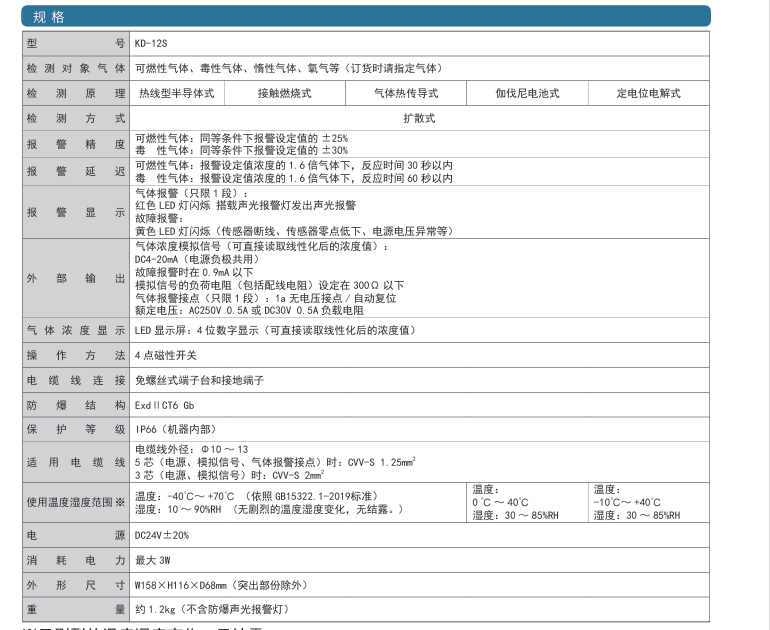Select the 可燃性气体、毒性气体 target gas text
Viewport: 770px width, 630px height.
[x=289, y=68]
